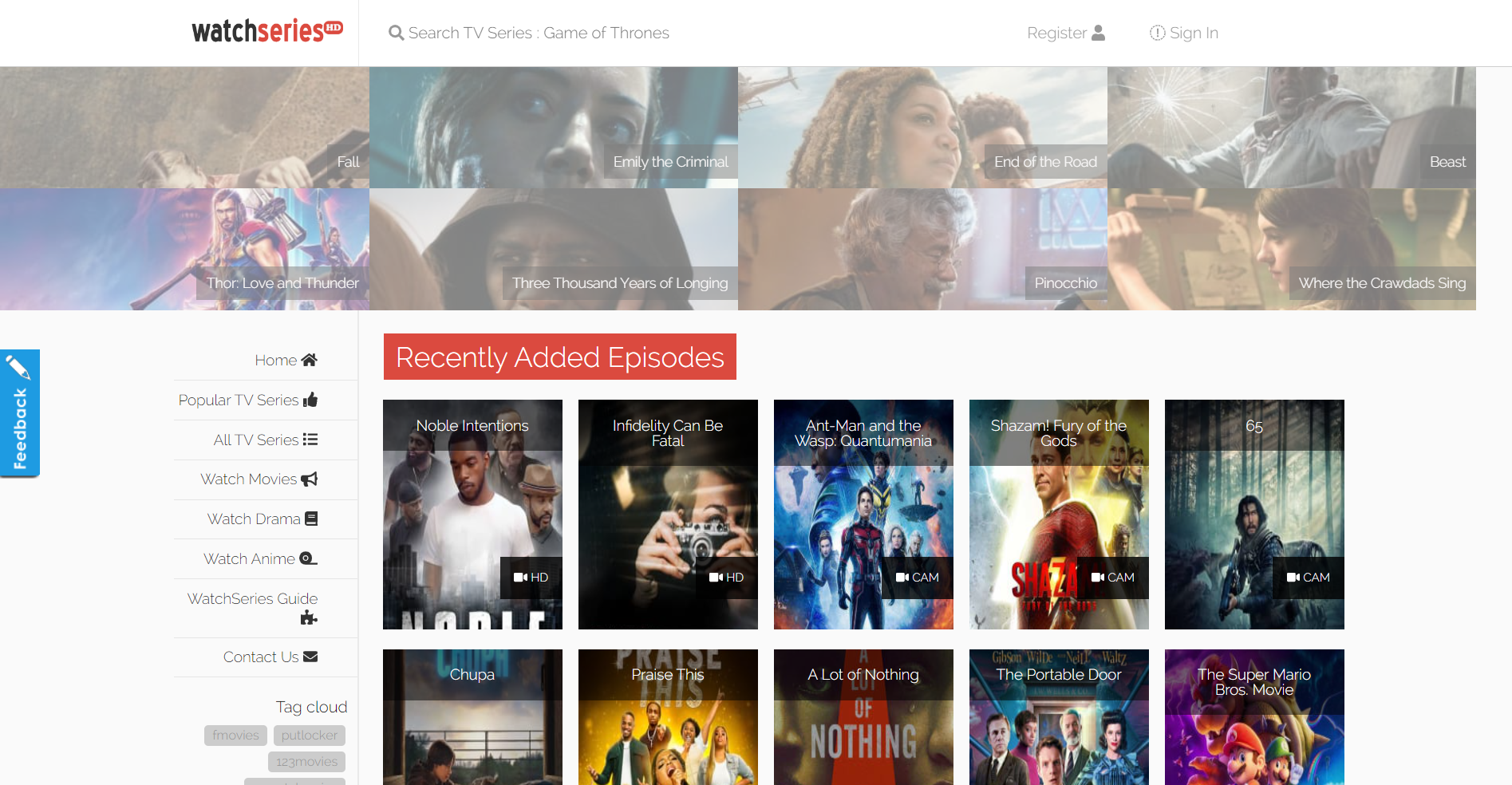The image size is (1512, 785).
Task: Open the Chupa poster
Action: pyautogui.click(x=472, y=717)
